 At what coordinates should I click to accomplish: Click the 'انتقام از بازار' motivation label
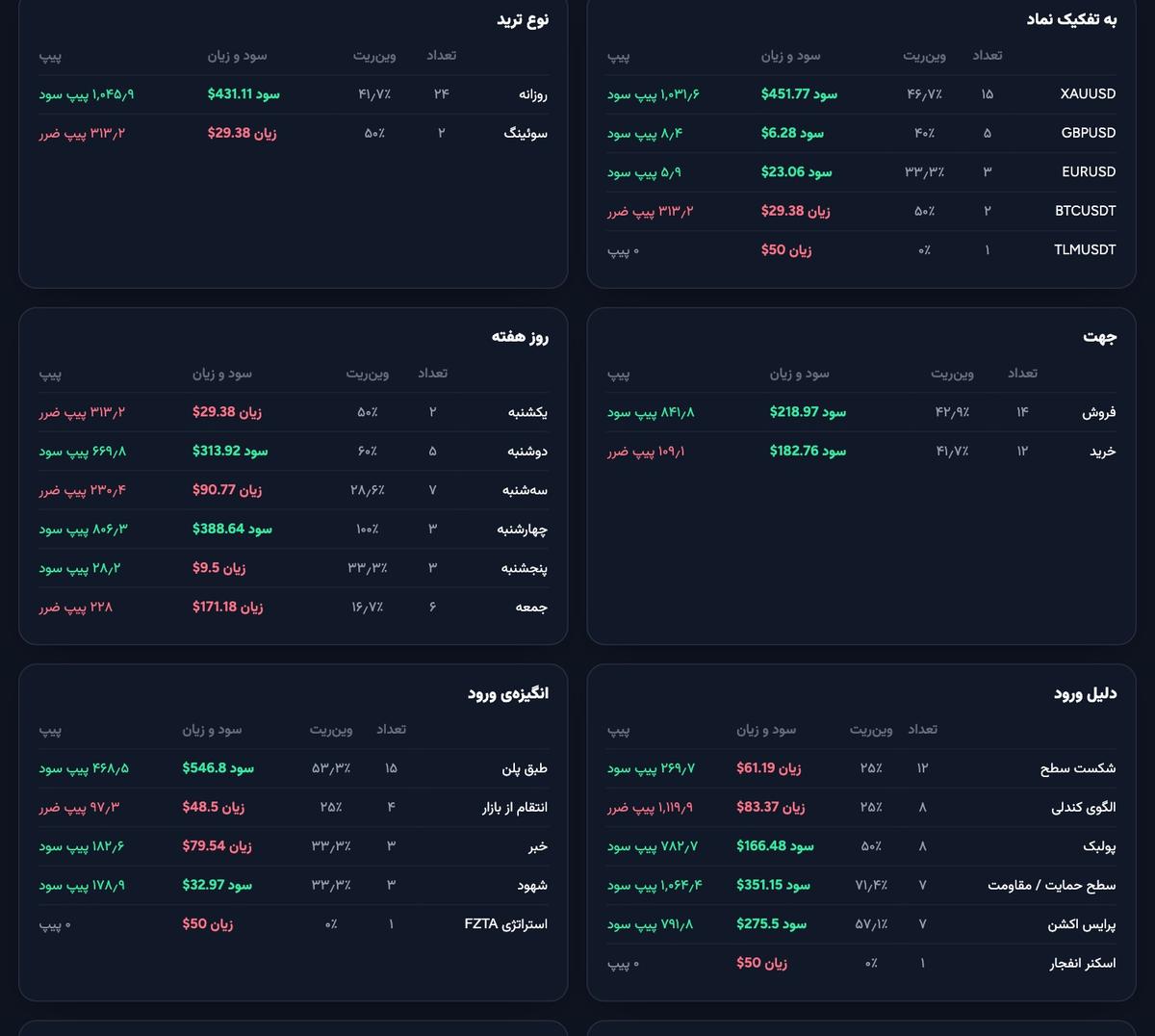(x=515, y=807)
